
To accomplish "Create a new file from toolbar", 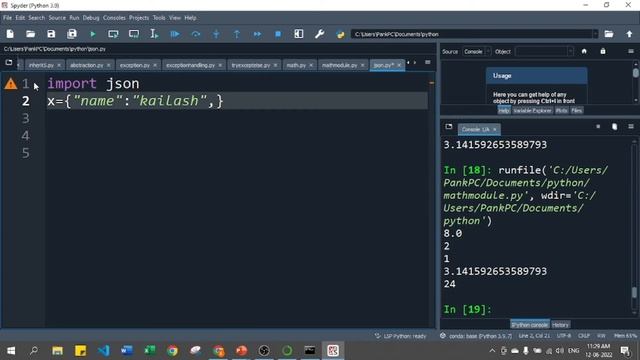I will point(10,34).
